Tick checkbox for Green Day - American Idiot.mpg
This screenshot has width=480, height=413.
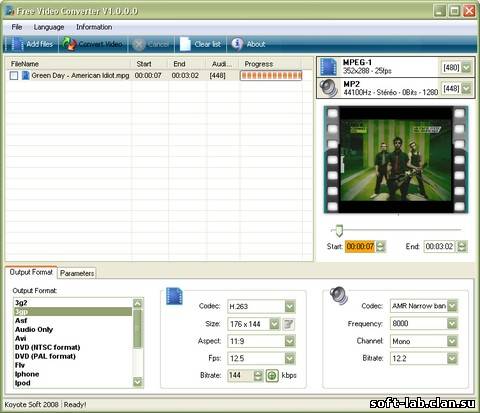[14, 76]
